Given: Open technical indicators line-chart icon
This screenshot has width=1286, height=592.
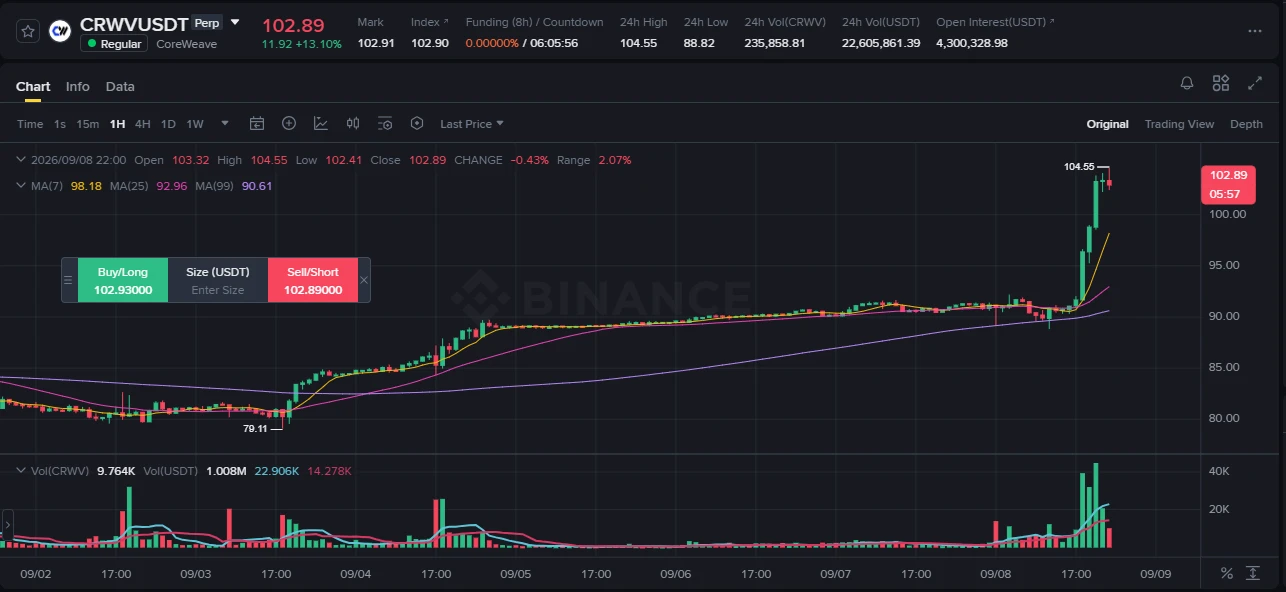Looking at the screenshot, I should [321, 124].
